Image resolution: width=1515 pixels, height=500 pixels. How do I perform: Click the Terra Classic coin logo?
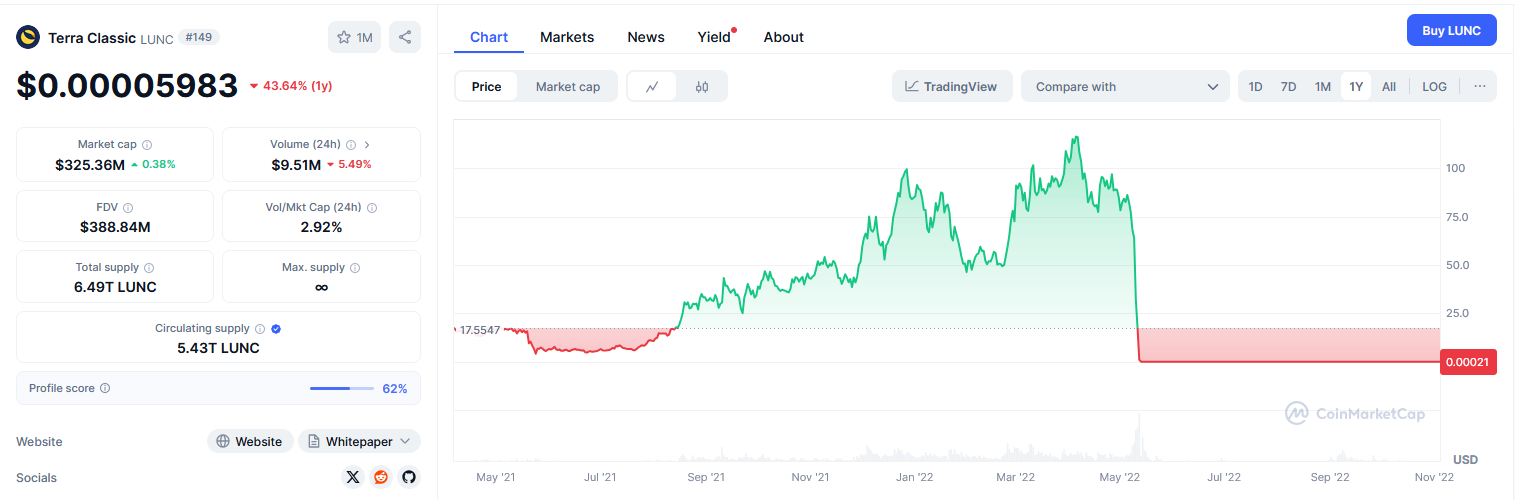click(x=27, y=38)
